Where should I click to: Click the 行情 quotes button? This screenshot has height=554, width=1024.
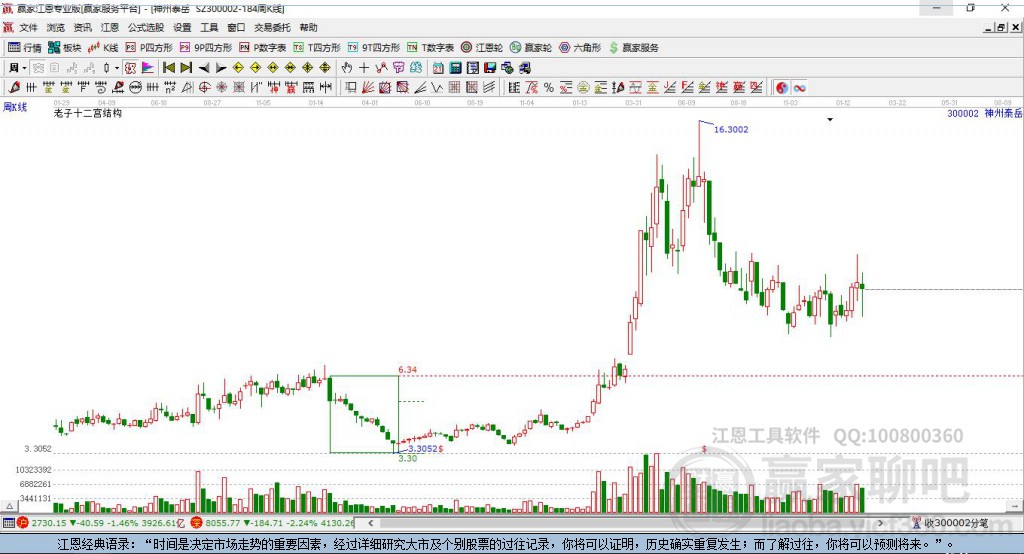[25, 48]
